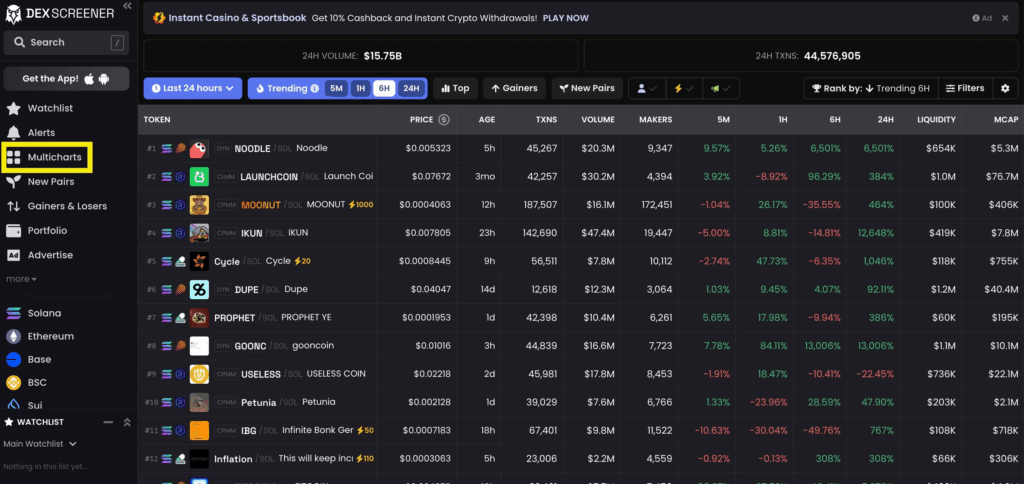
Task: Open Gainers & Losers arrows icon
Action: (14, 206)
